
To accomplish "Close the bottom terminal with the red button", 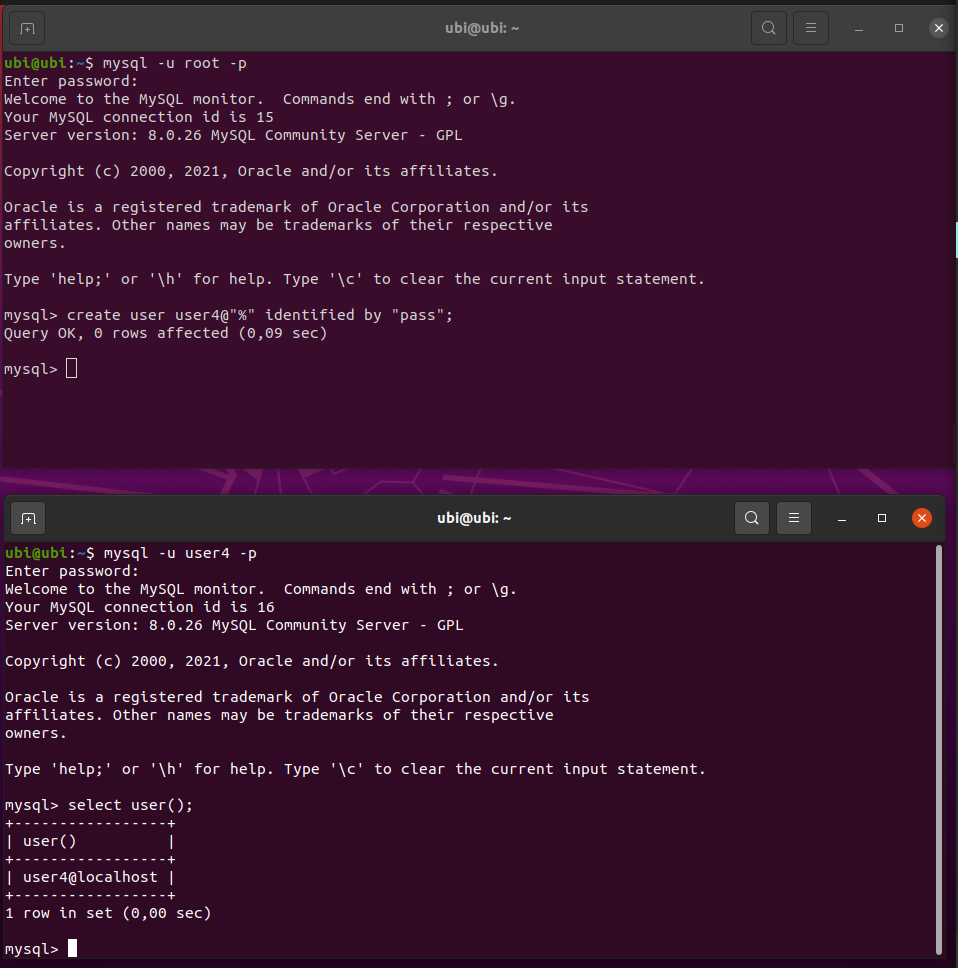I will point(922,518).
